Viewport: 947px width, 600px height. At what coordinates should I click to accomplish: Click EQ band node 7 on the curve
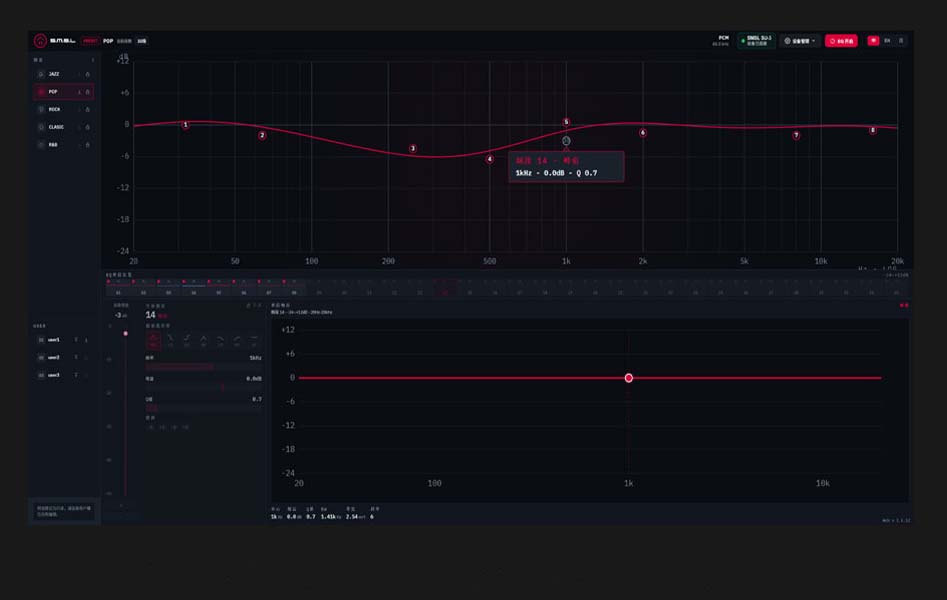796,135
